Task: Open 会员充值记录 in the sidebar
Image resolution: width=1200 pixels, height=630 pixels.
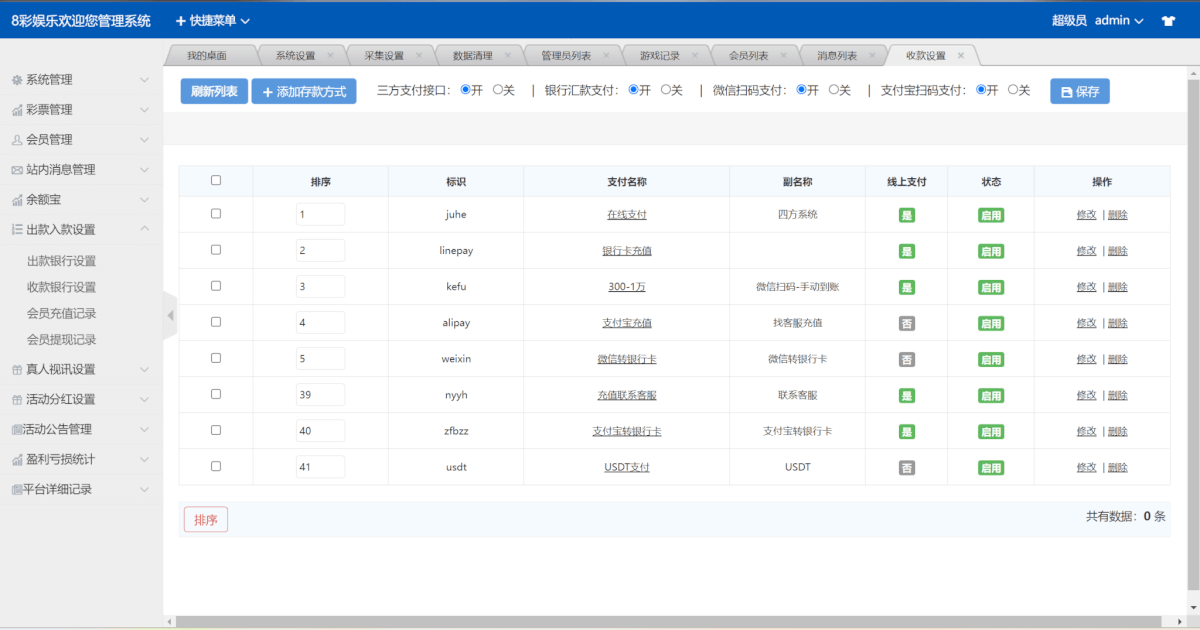Action: (61, 313)
